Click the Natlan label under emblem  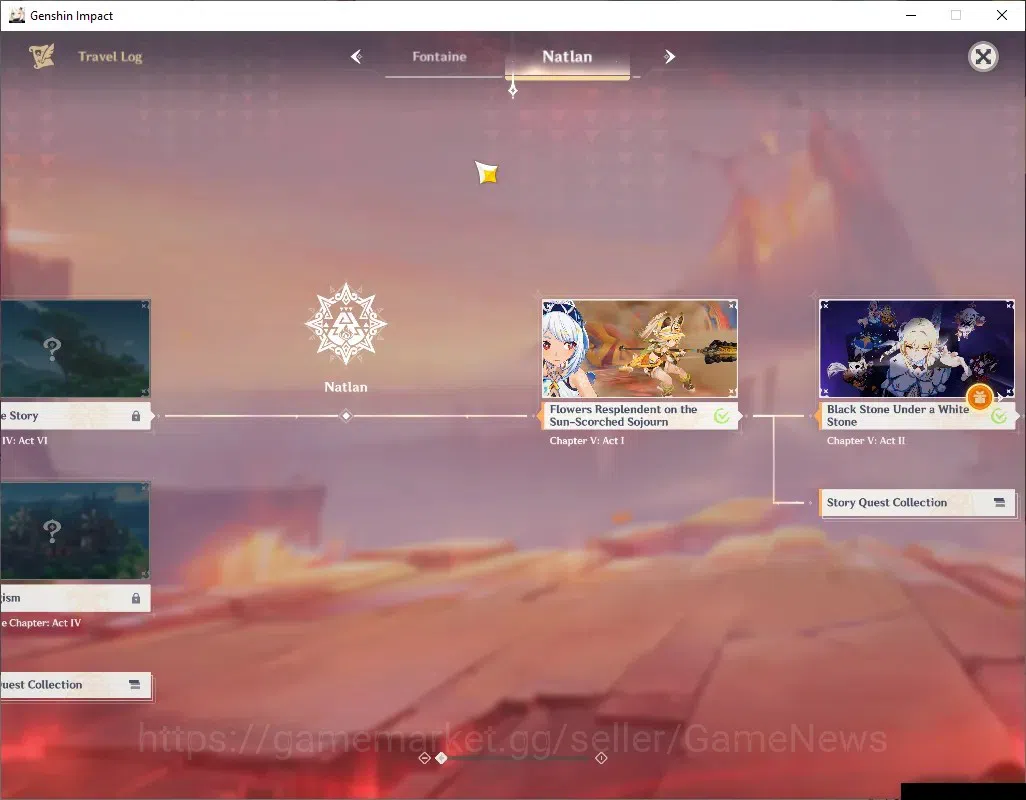tap(345, 387)
